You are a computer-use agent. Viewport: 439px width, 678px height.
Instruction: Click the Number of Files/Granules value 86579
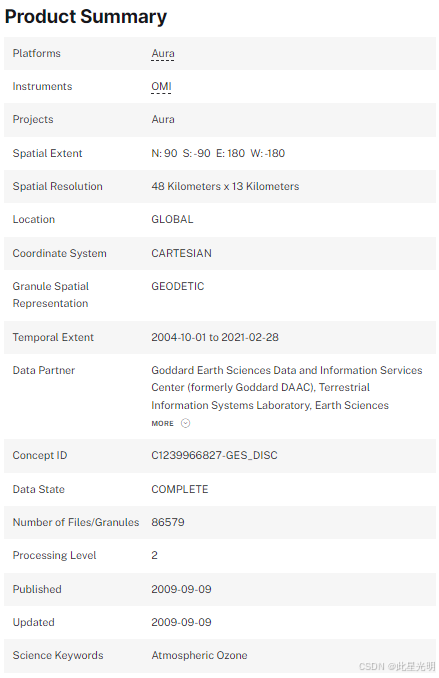168,522
